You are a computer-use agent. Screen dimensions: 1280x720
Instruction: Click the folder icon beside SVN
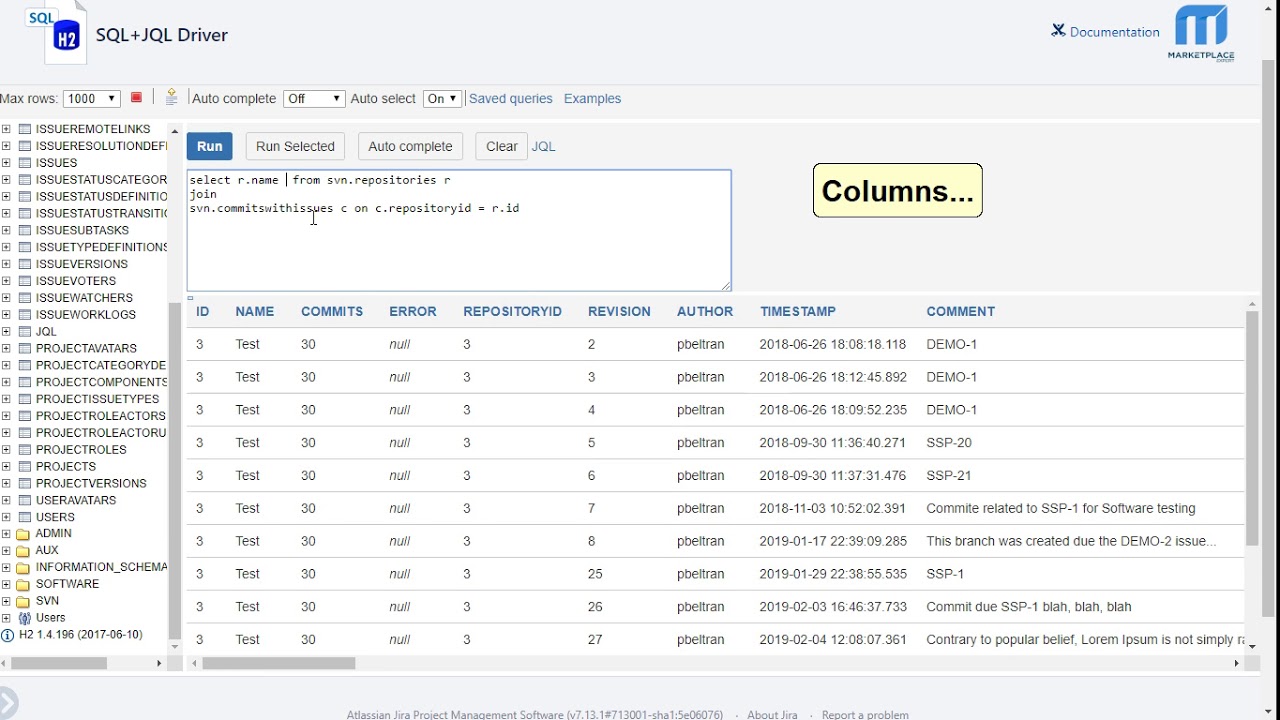click(24, 601)
